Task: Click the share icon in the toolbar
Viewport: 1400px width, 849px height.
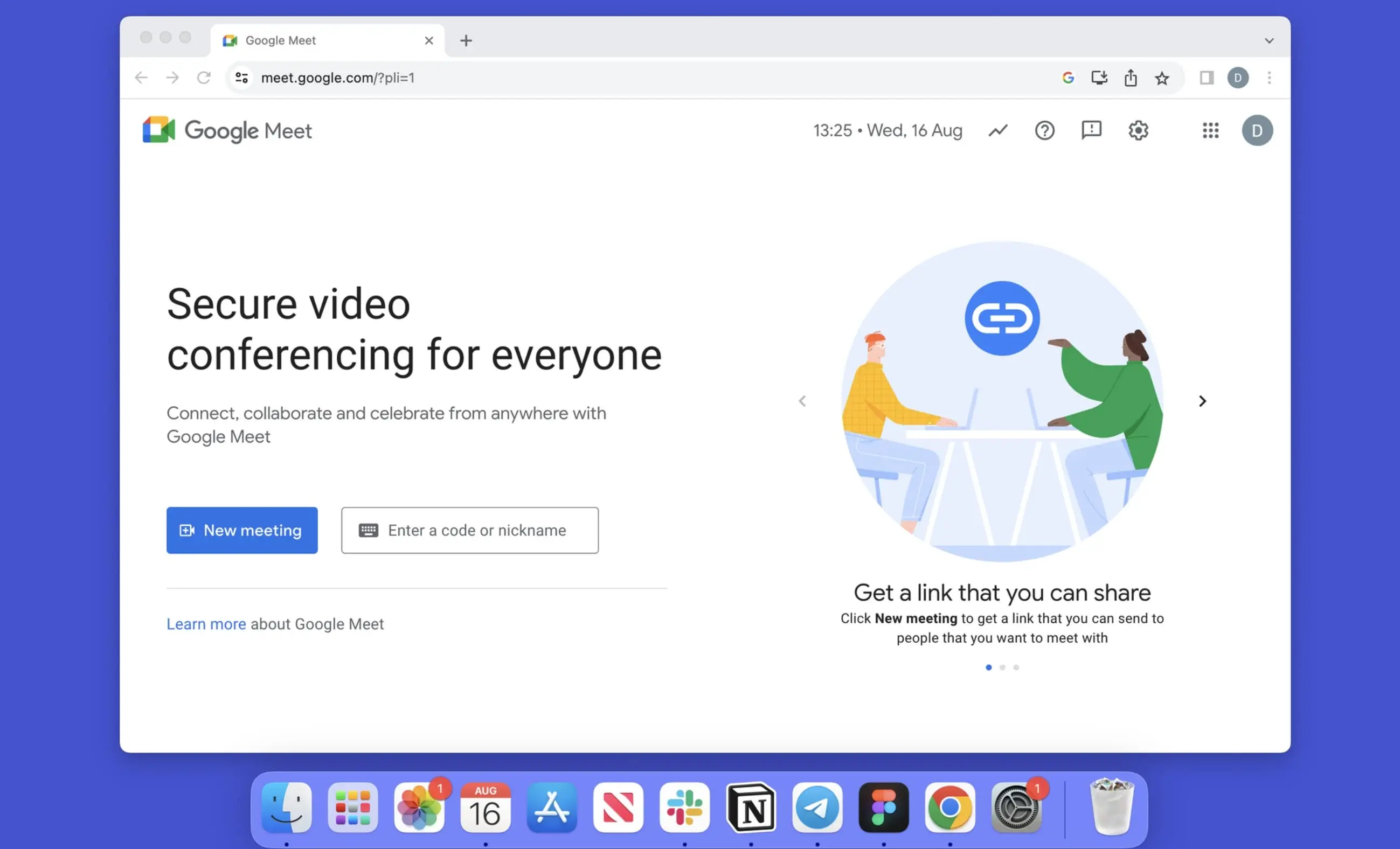Action: tap(1130, 78)
